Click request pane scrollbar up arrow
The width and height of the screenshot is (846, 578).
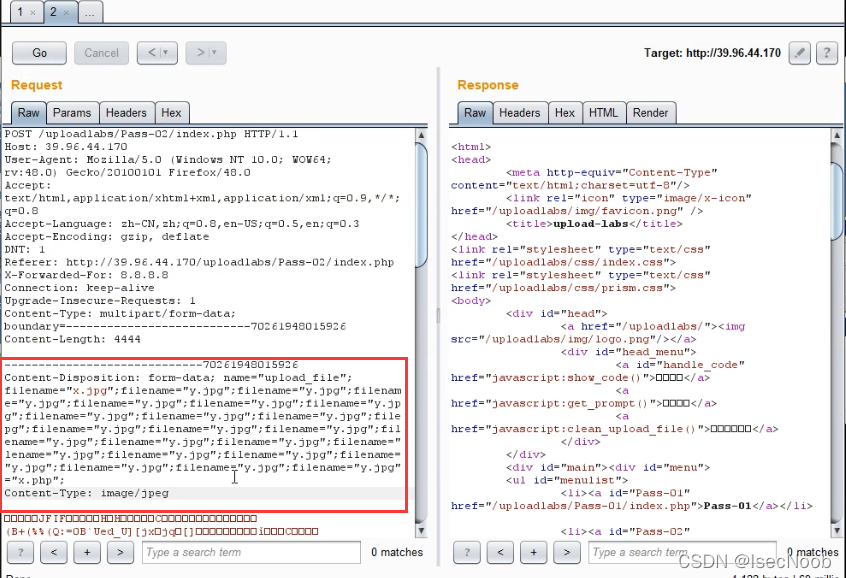click(x=422, y=134)
